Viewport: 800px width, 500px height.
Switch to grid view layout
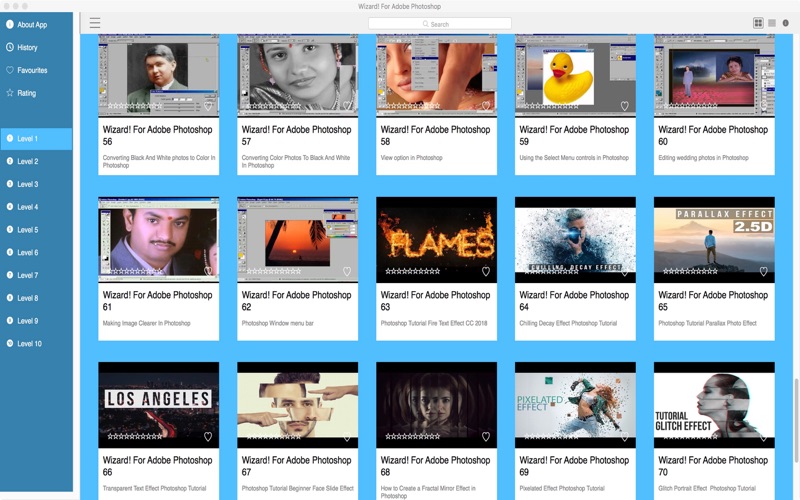pos(758,23)
